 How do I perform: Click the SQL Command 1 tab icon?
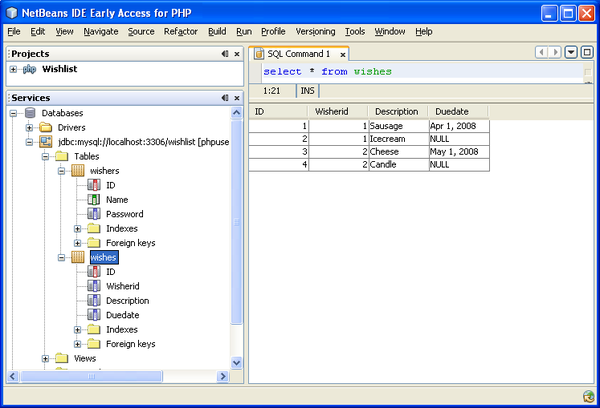(259, 54)
